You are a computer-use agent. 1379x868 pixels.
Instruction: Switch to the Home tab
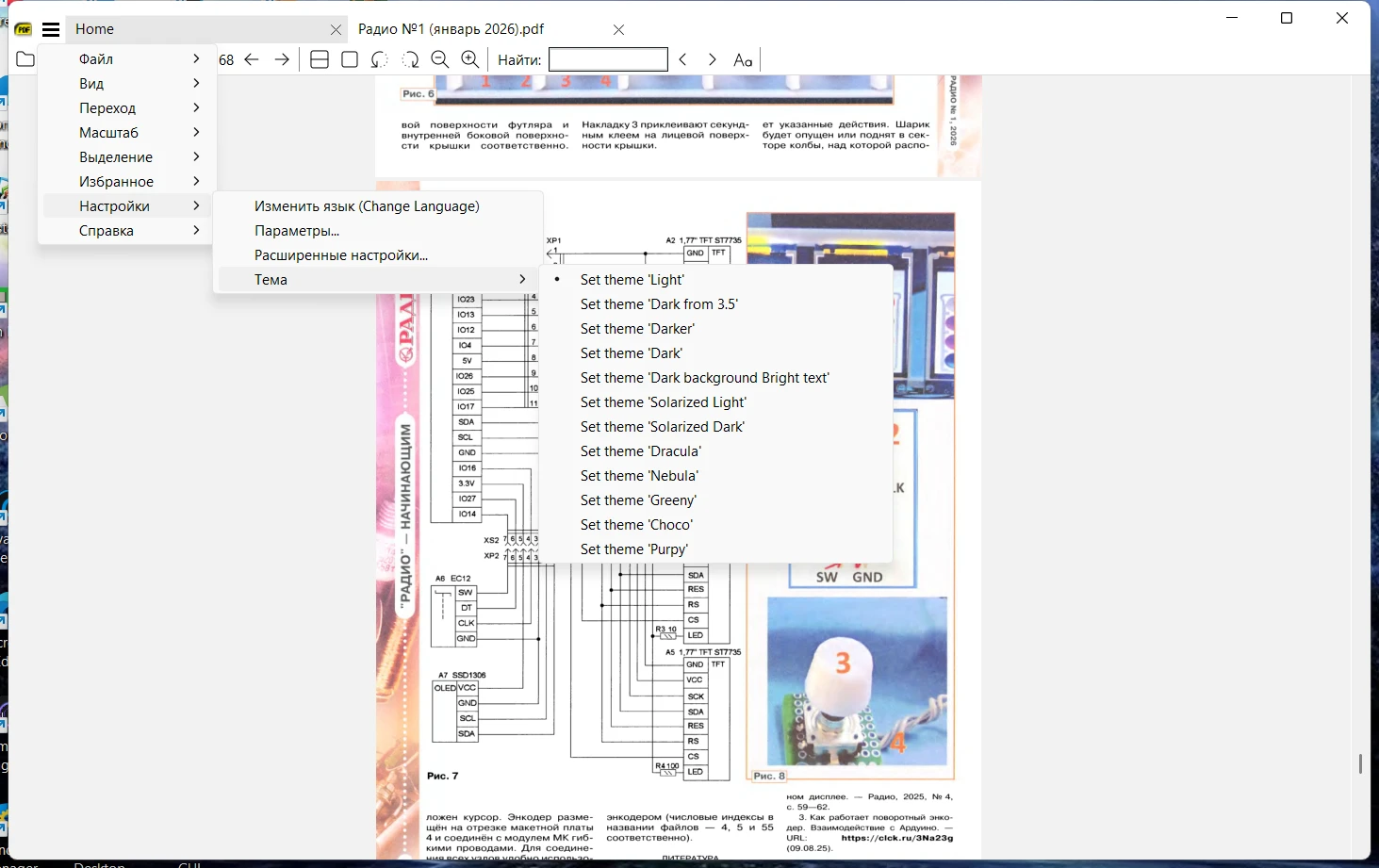click(x=95, y=29)
